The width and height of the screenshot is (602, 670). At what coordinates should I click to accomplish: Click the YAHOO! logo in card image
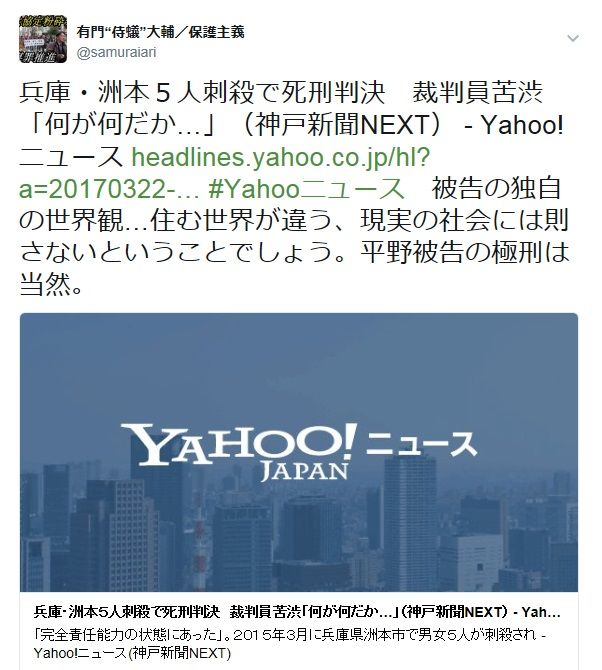[x=238, y=444]
